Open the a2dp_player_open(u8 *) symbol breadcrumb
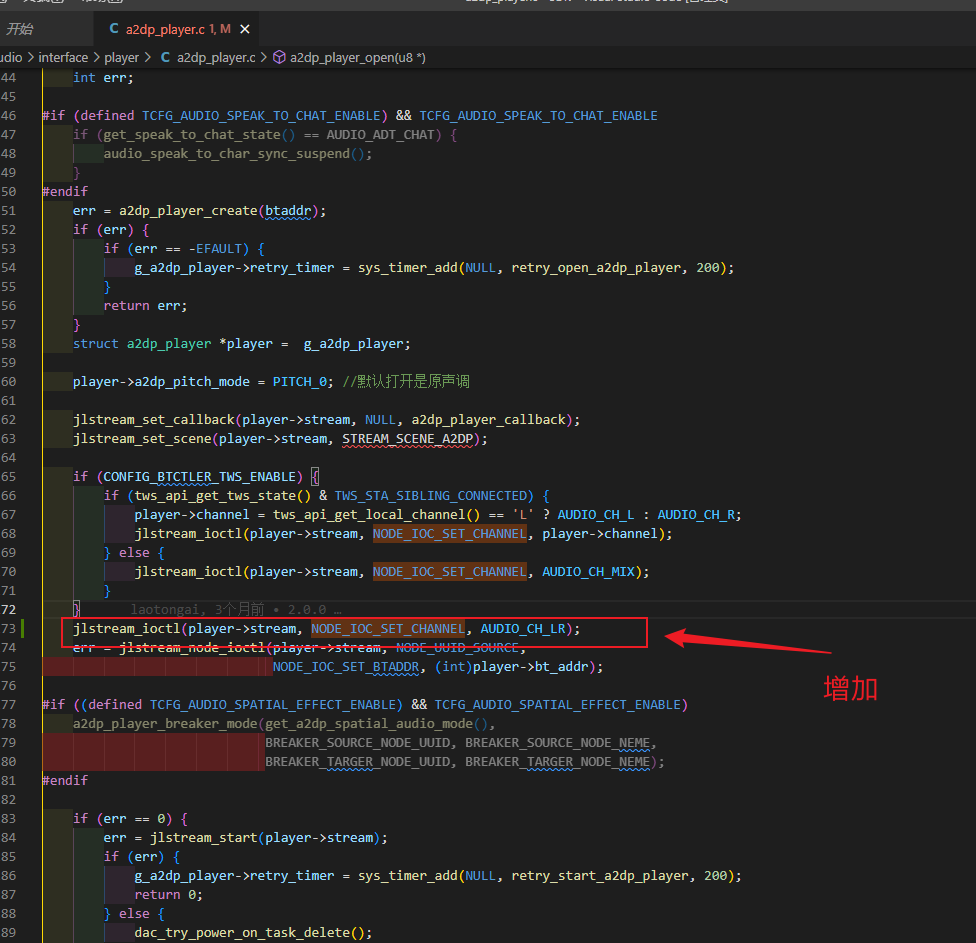976x943 pixels. (x=357, y=57)
